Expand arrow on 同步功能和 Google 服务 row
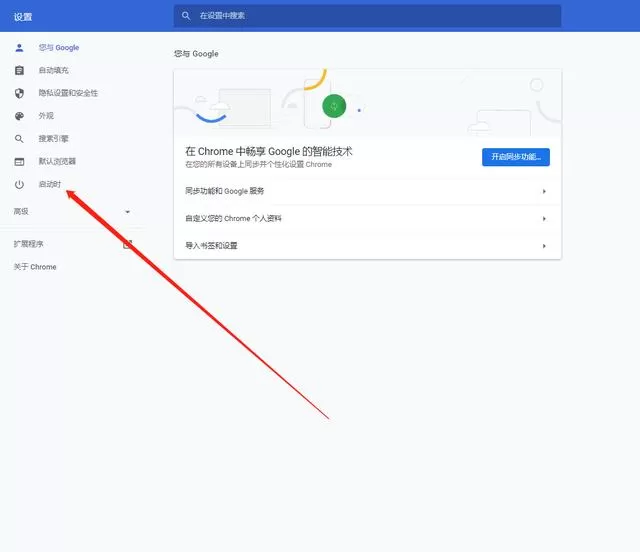Viewport: 640px width, 552px height. pos(544,191)
